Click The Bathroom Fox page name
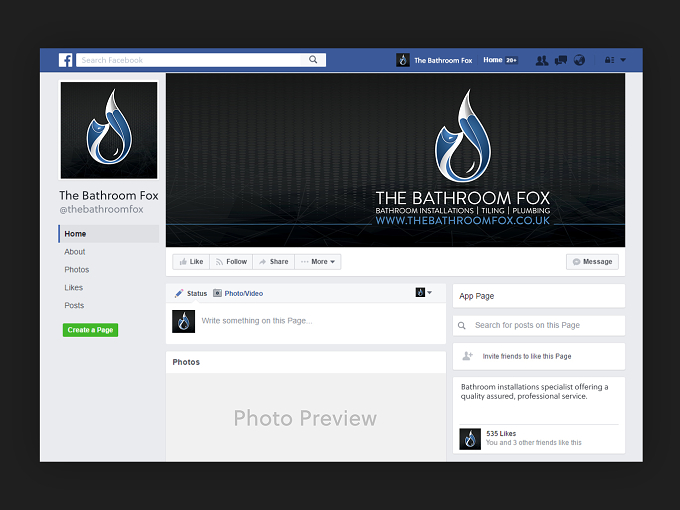The width and height of the screenshot is (680, 510). point(109,196)
